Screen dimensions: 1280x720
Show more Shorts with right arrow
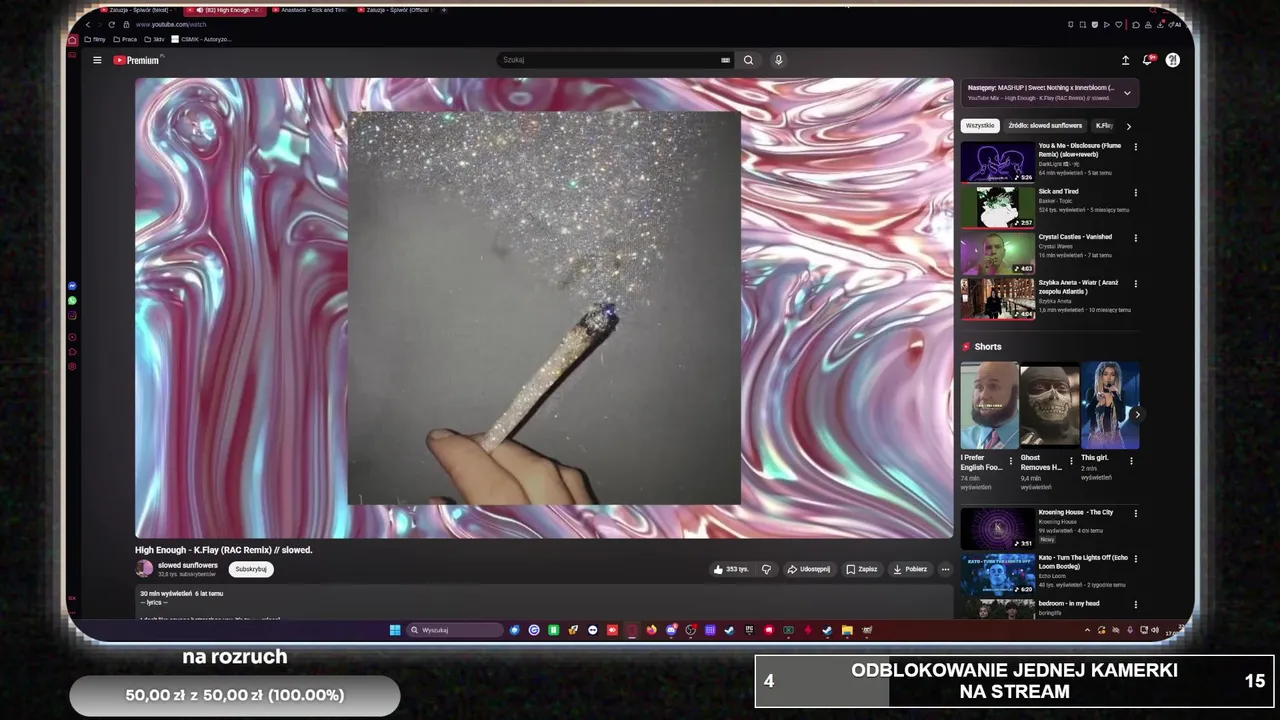1137,414
